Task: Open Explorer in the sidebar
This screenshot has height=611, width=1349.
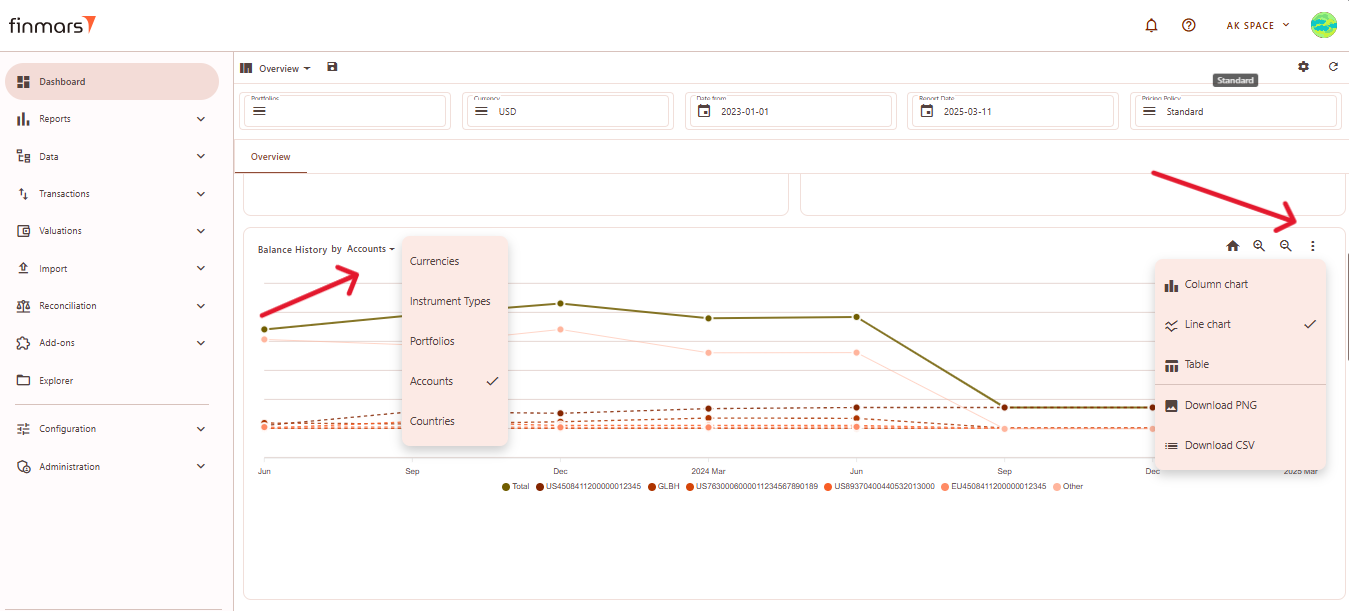Action: coord(56,381)
